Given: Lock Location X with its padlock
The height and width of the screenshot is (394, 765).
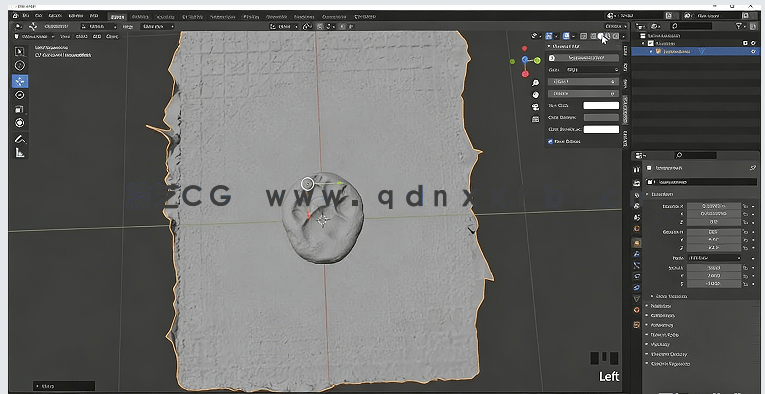Looking at the screenshot, I should (745, 206).
